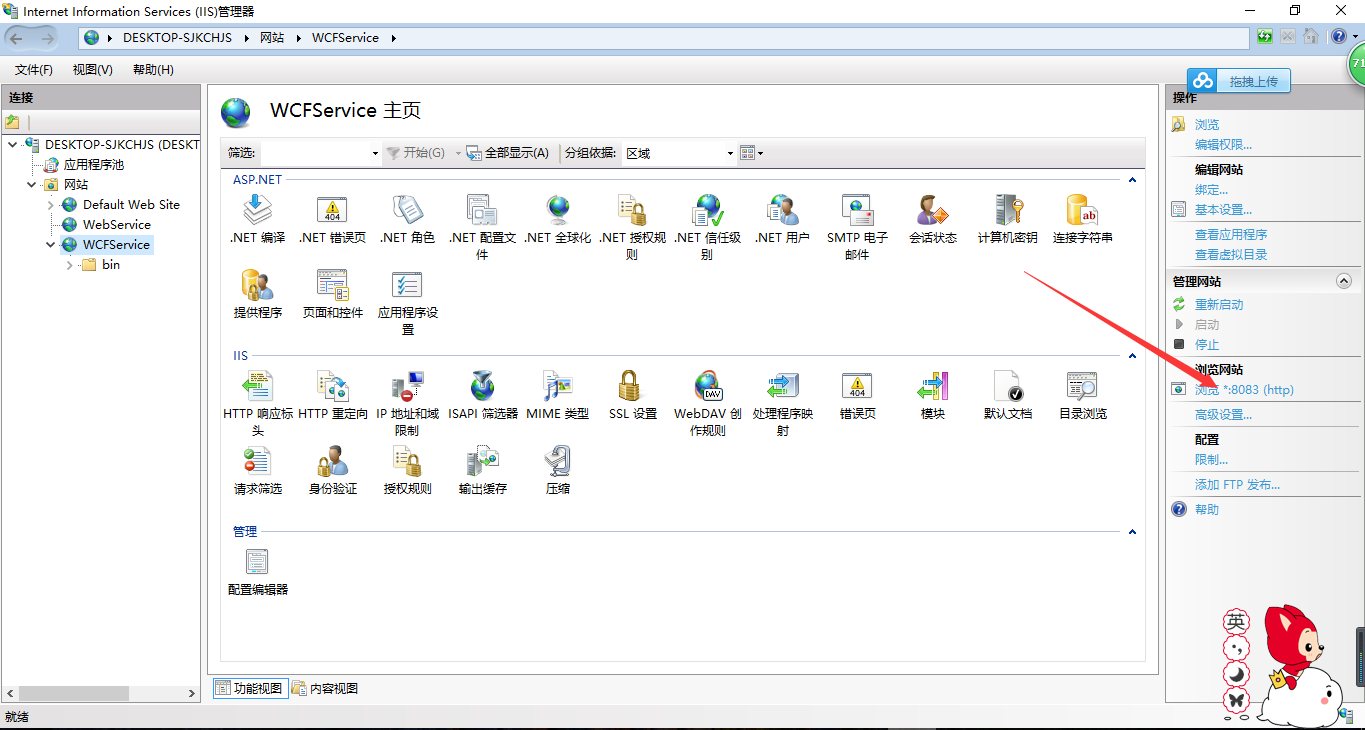Click 停止 to stop the website

1207,345
